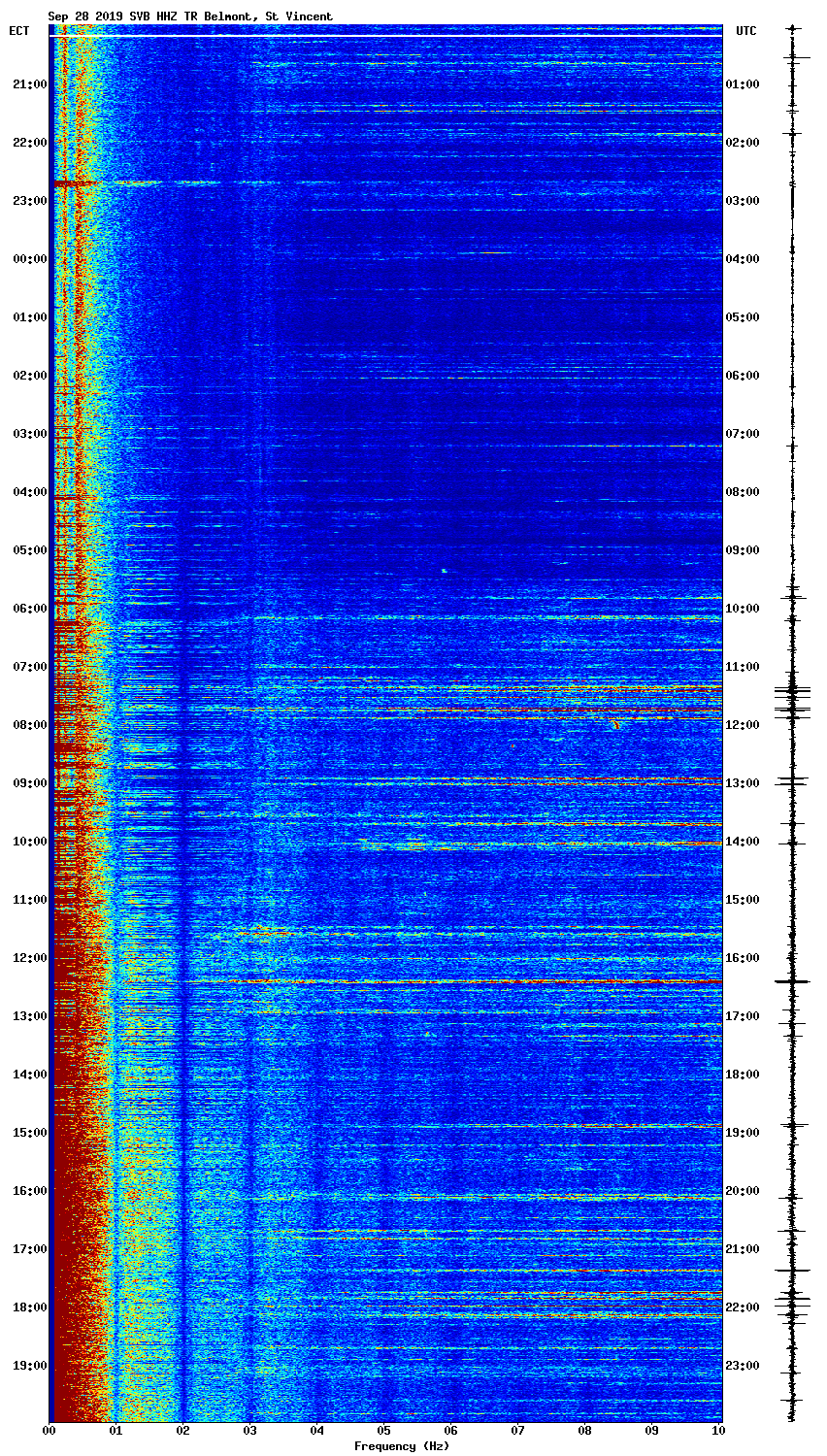The width and height of the screenshot is (827, 1456).
Task: Click the spectrogram title 'Sep 28 2019 SVB HHZ TR Belmont, St Vincent'
Action: pyautogui.click(x=190, y=17)
